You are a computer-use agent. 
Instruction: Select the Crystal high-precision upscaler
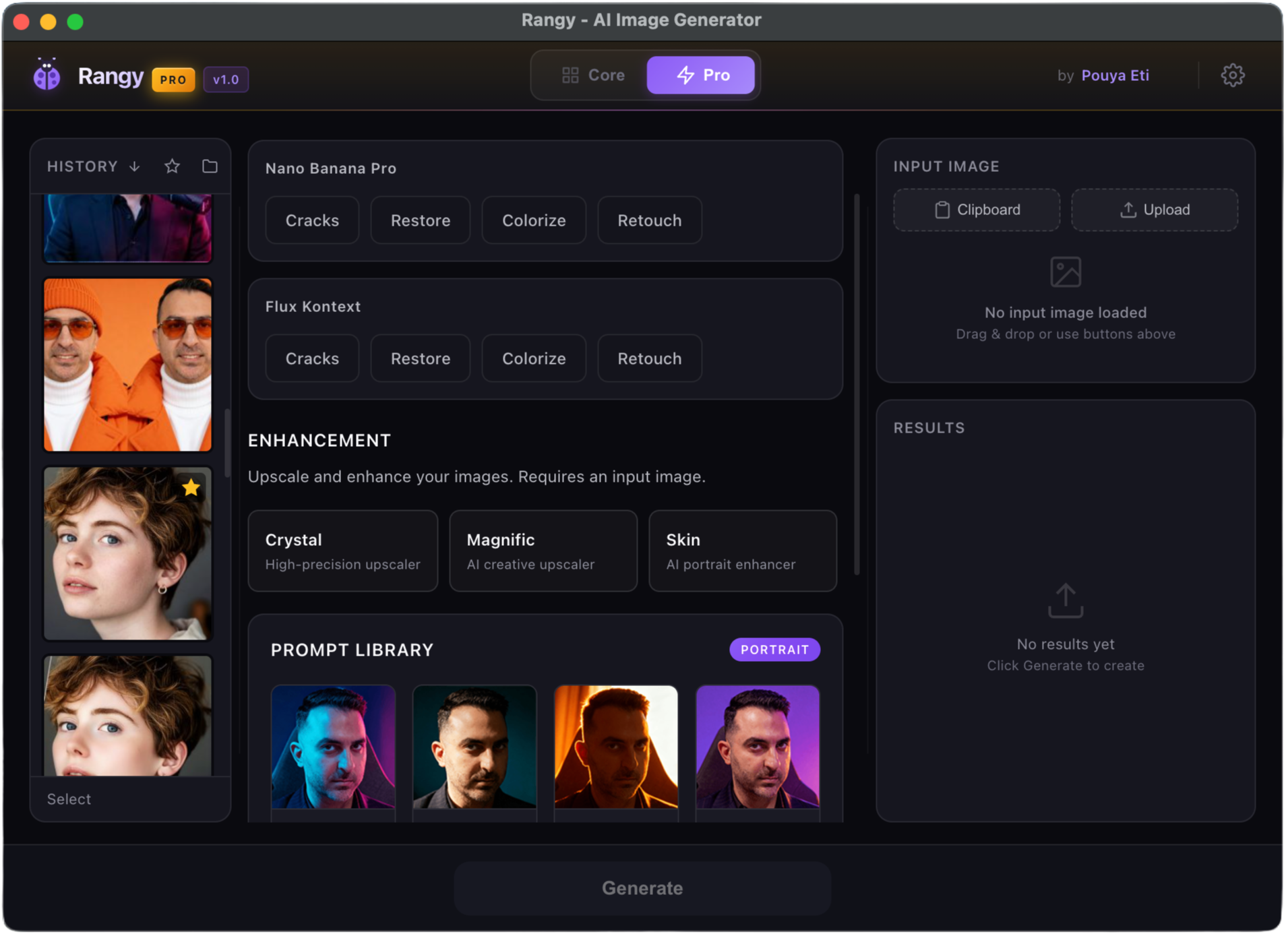[x=342, y=551]
